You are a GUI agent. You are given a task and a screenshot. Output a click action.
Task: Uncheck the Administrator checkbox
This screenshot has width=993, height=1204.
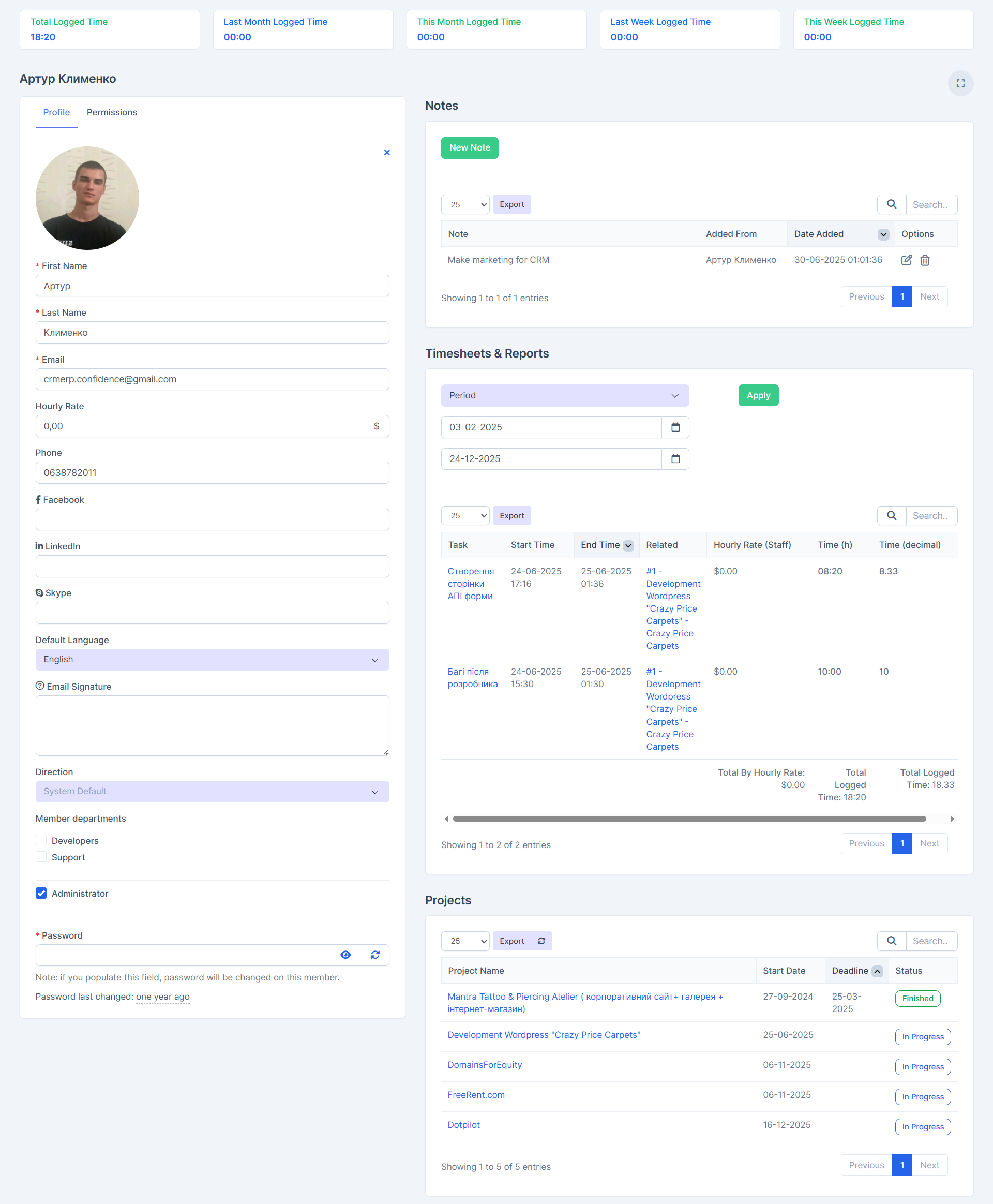pyautogui.click(x=41, y=893)
